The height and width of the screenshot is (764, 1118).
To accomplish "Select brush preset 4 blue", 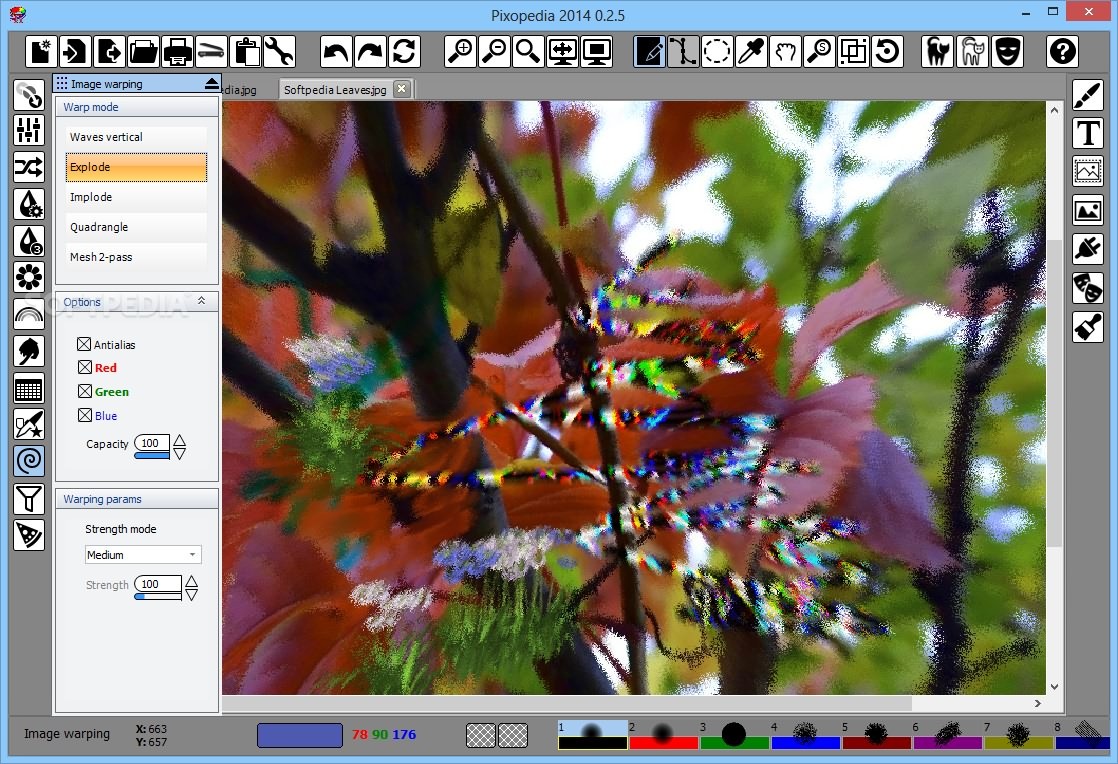I will click(805, 734).
